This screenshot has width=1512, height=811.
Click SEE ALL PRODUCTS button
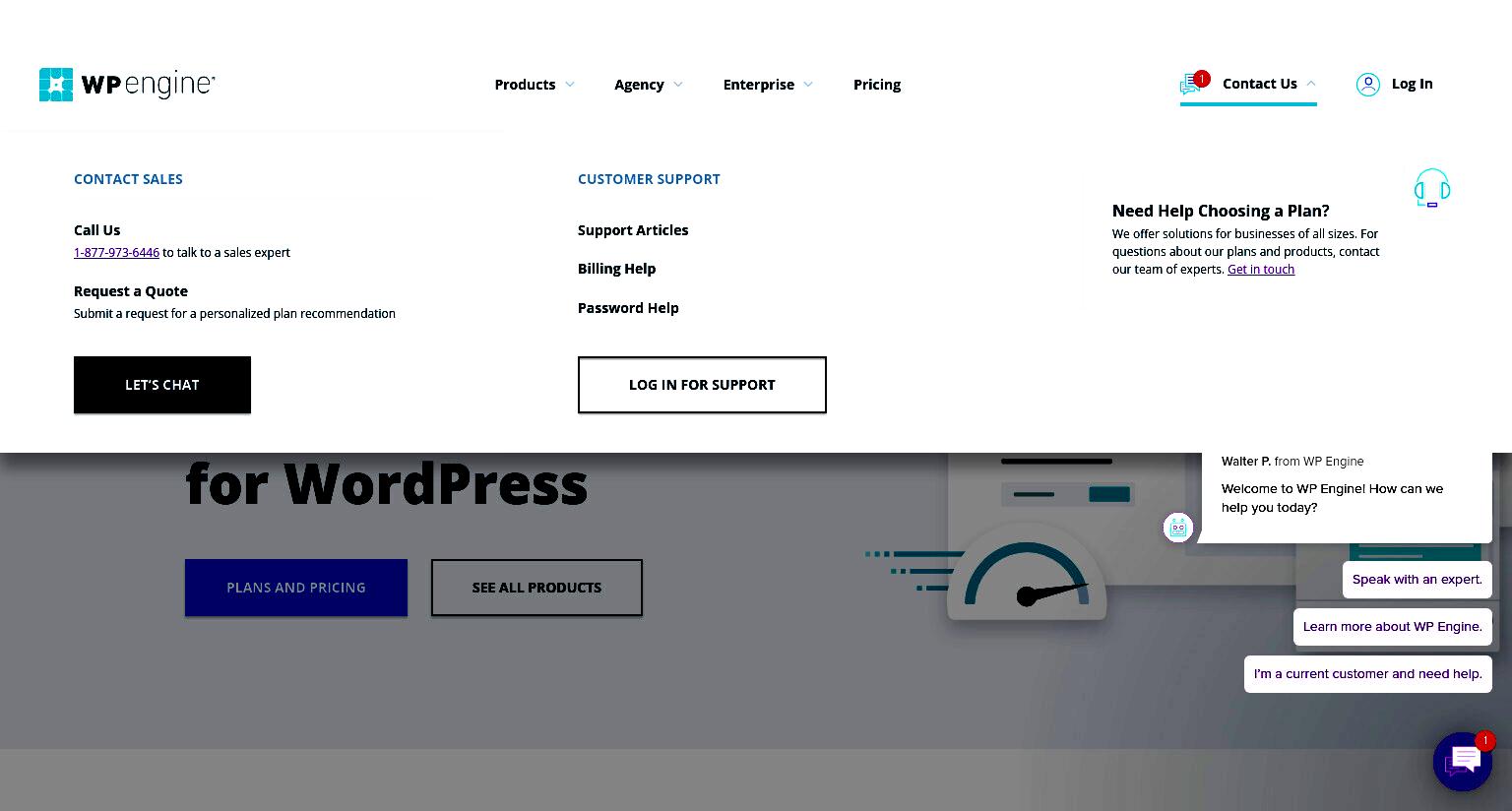pos(536,588)
